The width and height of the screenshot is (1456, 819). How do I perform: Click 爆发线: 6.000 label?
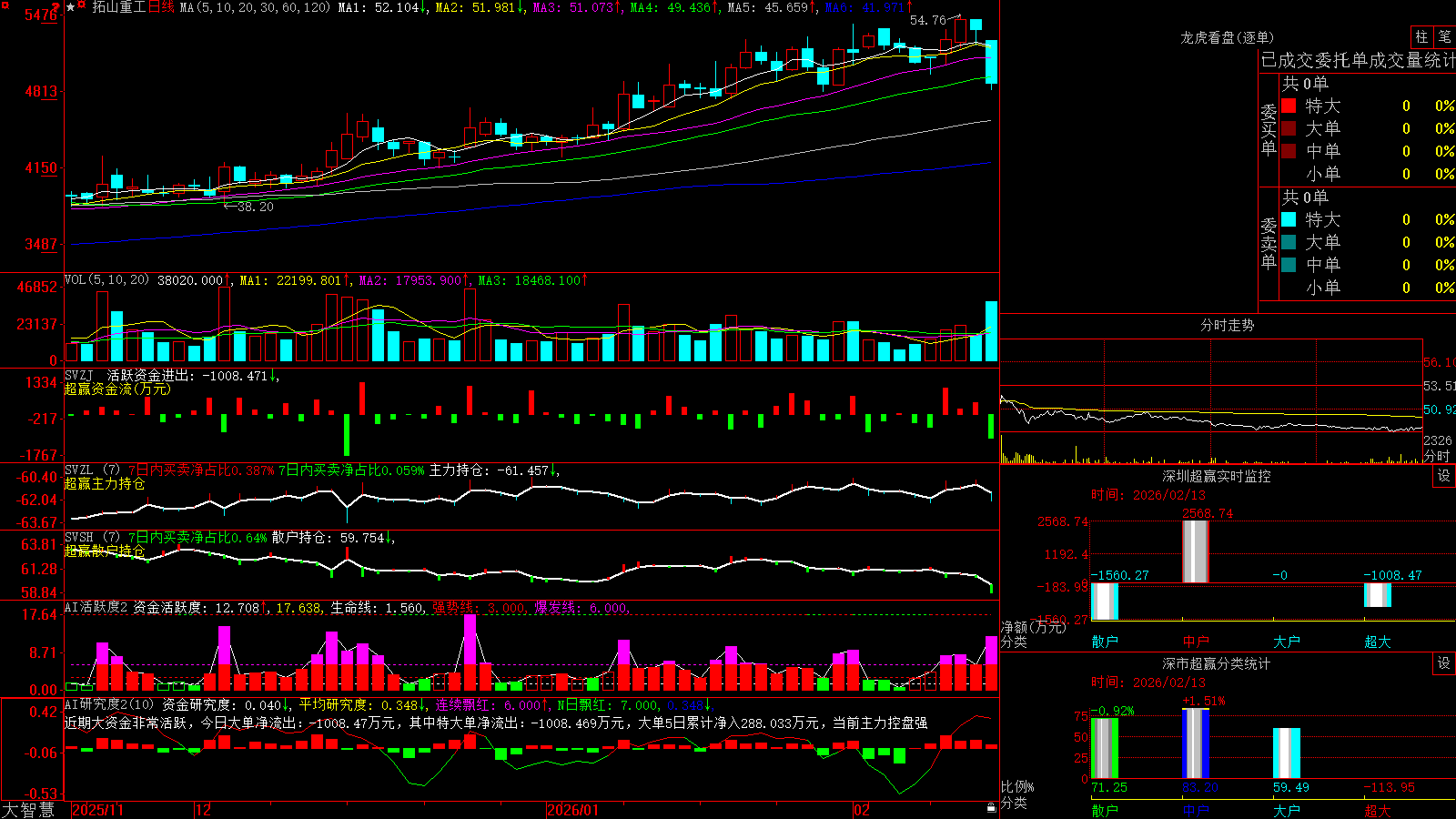click(x=581, y=607)
